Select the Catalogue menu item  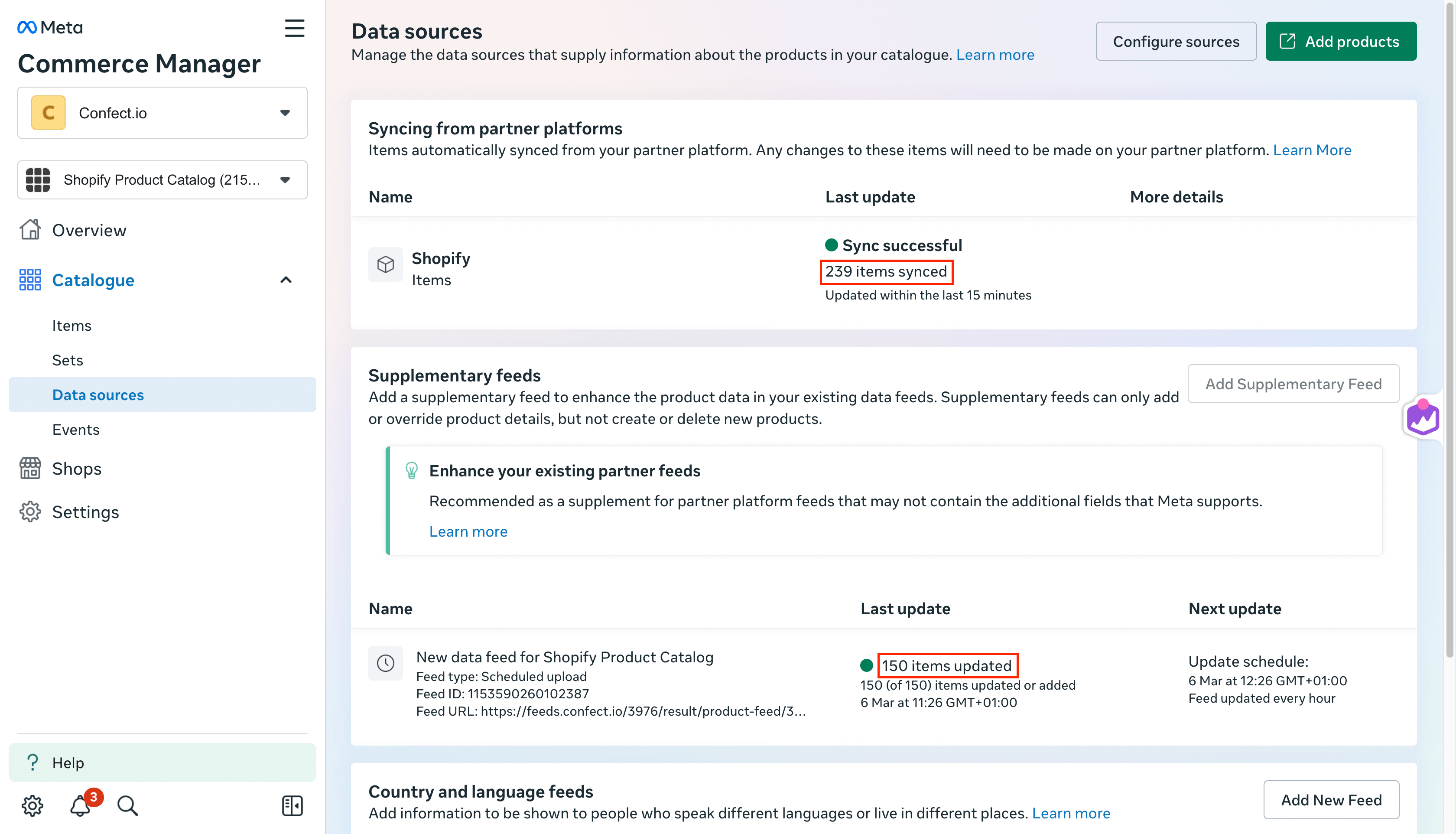[x=93, y=280]
